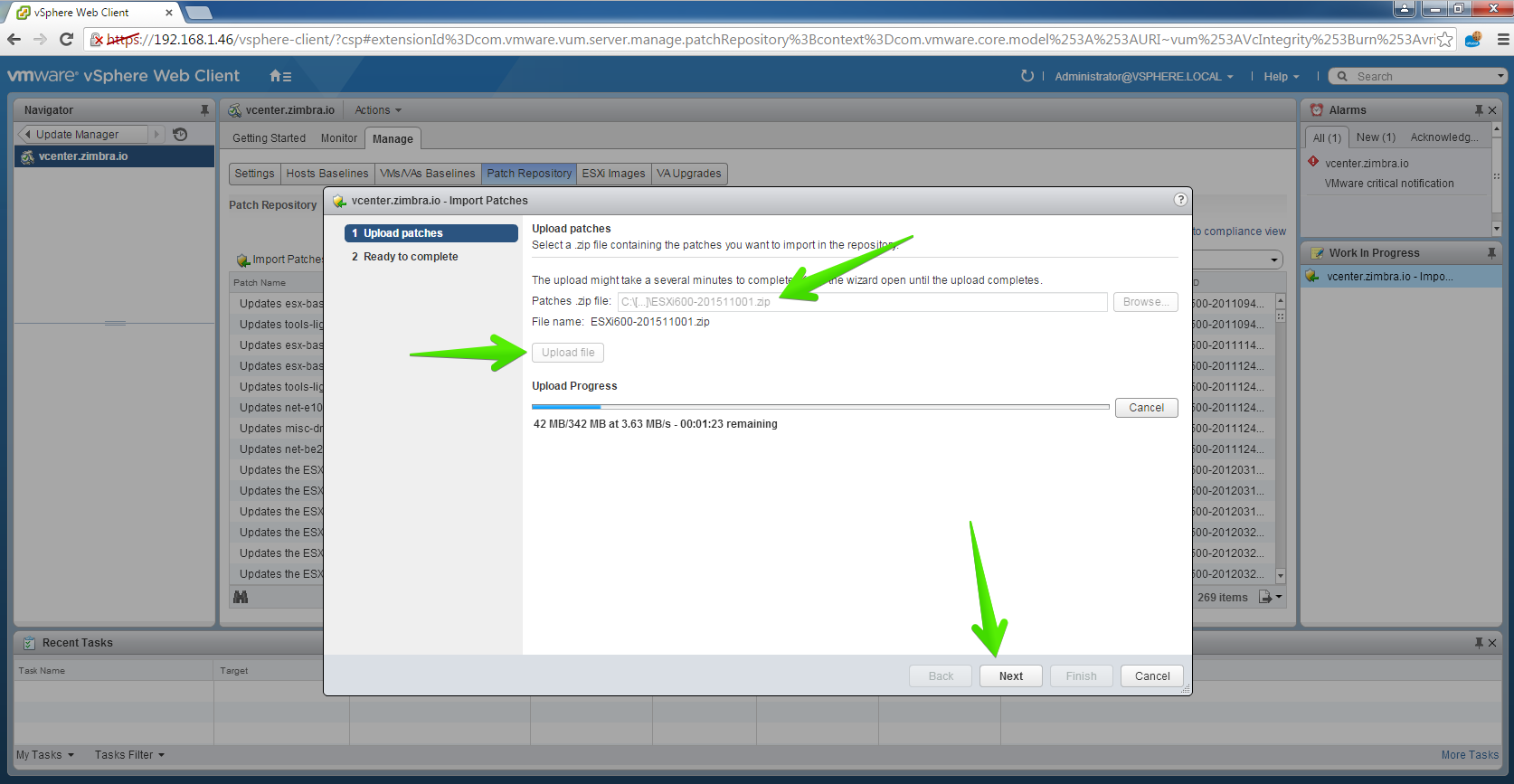The image size is (1514, 784).
Task: Open the Chrome hamburger menu
Action: (1503, 39)
